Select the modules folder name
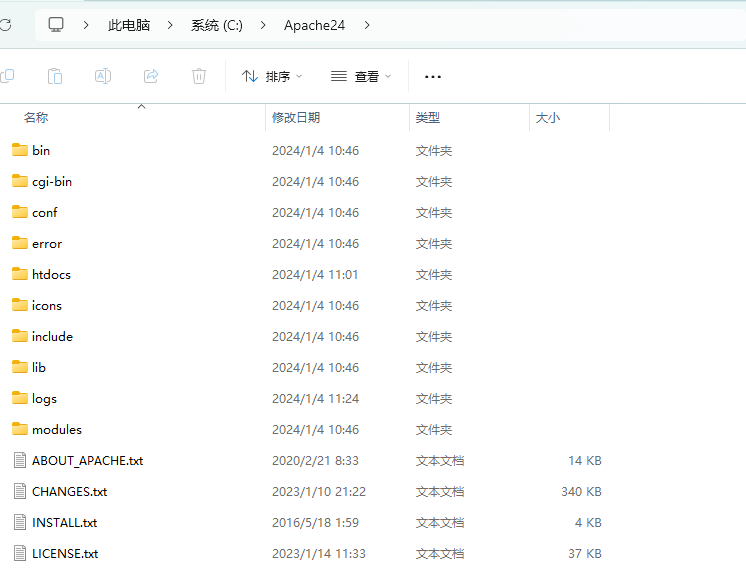 (x=57, y=430)
